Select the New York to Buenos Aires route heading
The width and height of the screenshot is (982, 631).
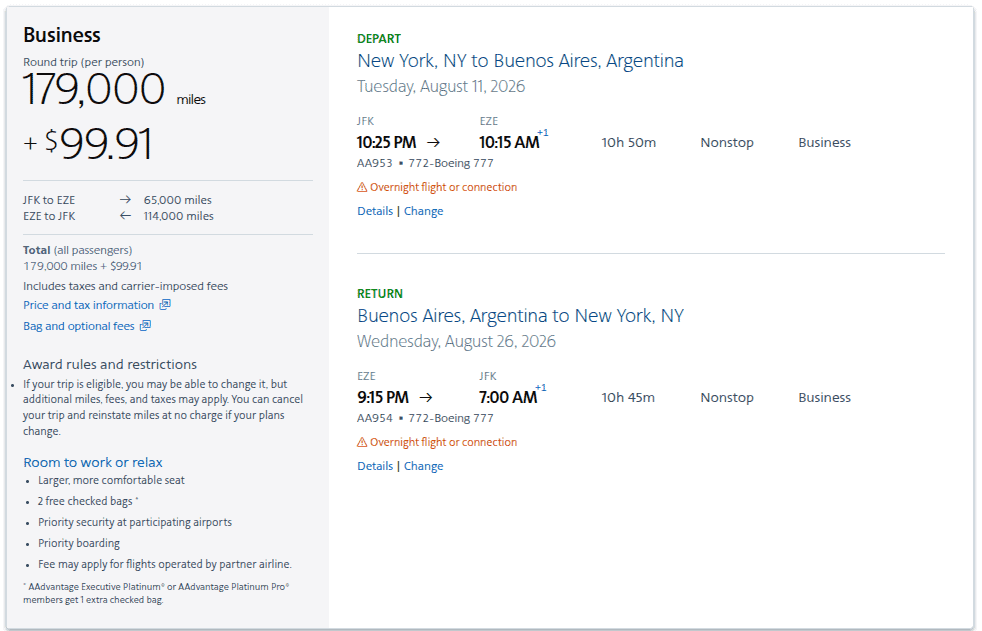pos(520,60)
